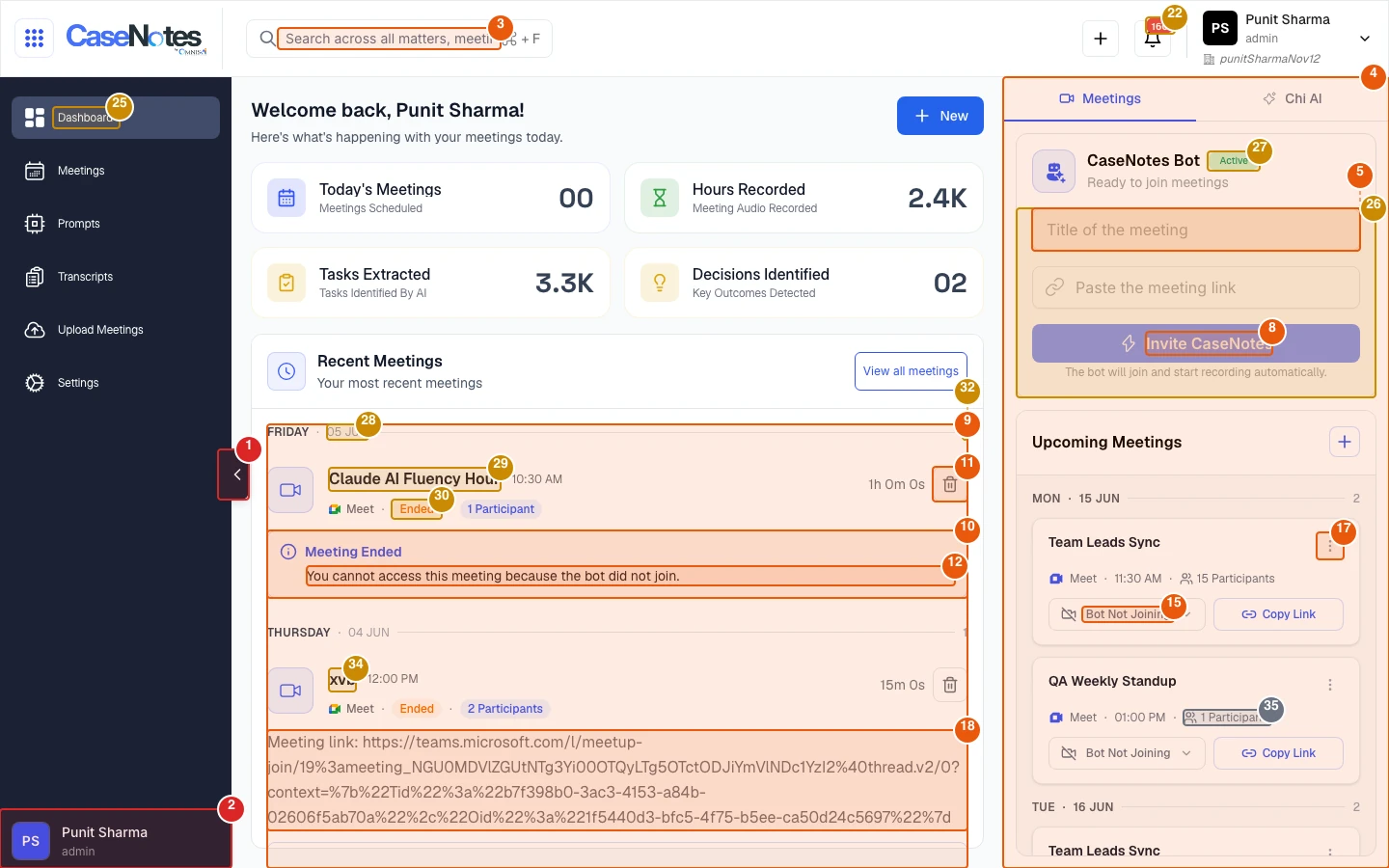The image size is (1389, 868).
Task: Open QA Weekly Standup options menu
Action: click(x=1330, y=685)
